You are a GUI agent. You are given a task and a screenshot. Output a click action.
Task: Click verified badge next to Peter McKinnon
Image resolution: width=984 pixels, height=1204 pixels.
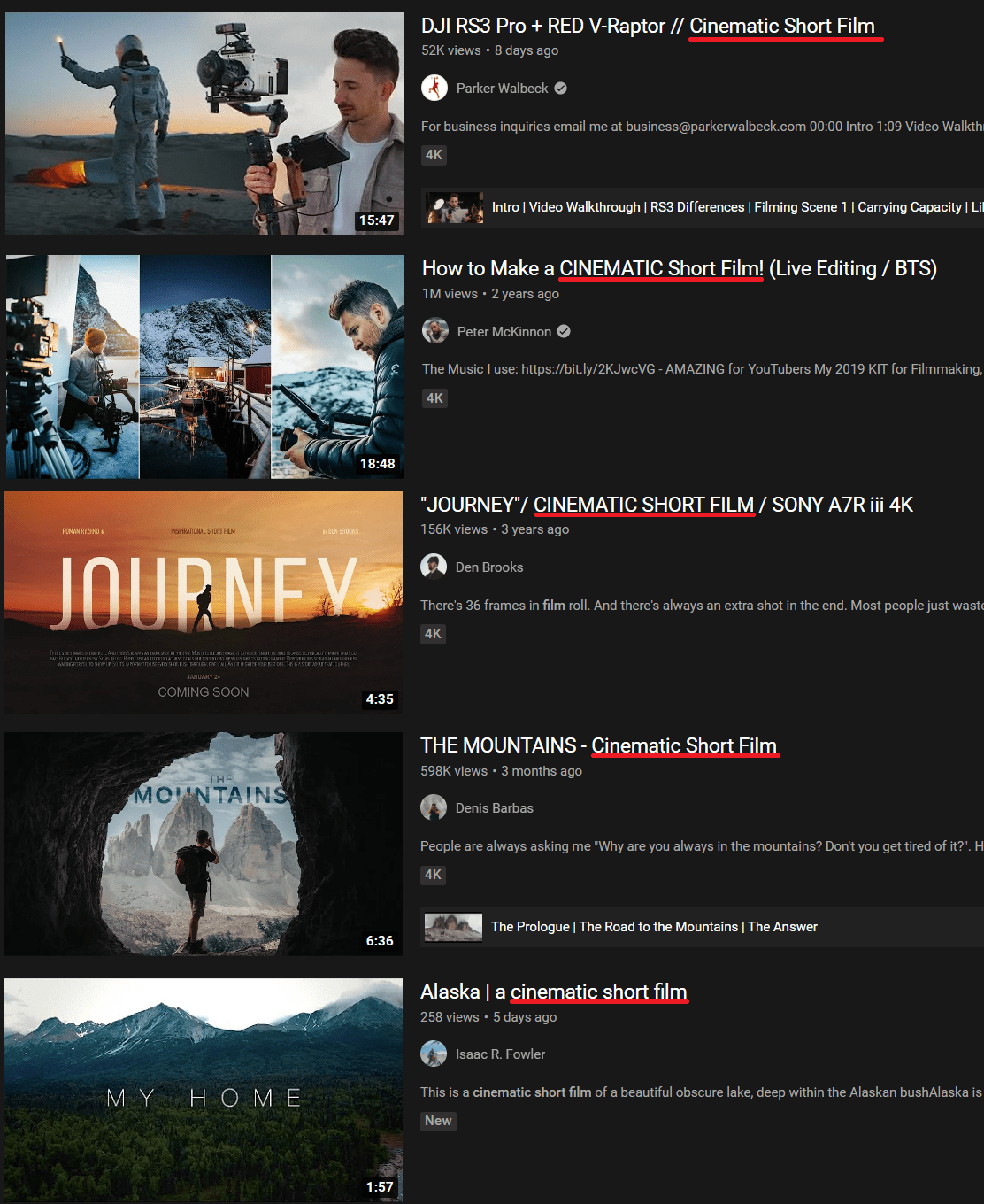(564, 331)
